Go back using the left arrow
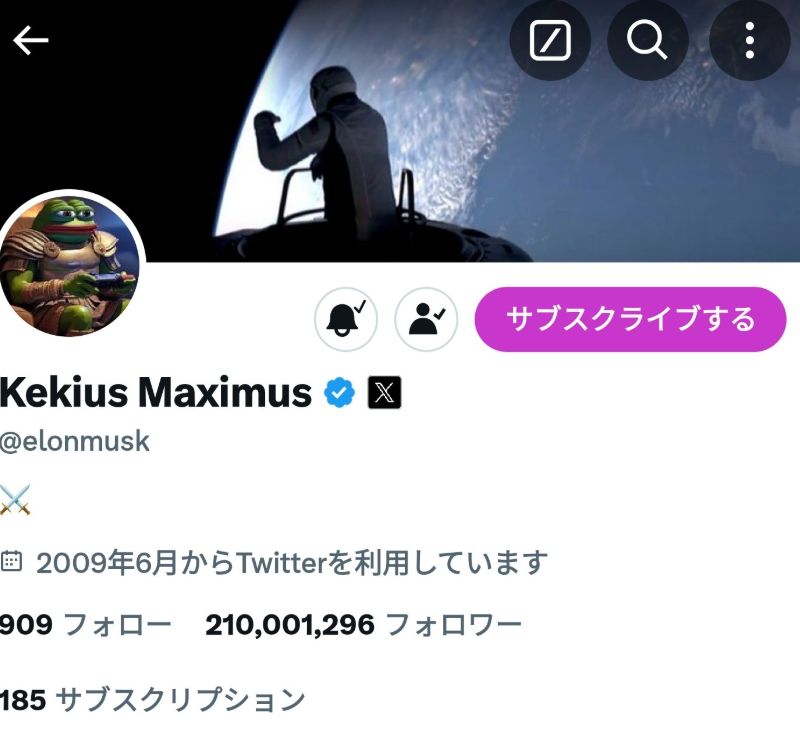The height and width of the screenshot is (732, 800). click(x=31, y=40)
